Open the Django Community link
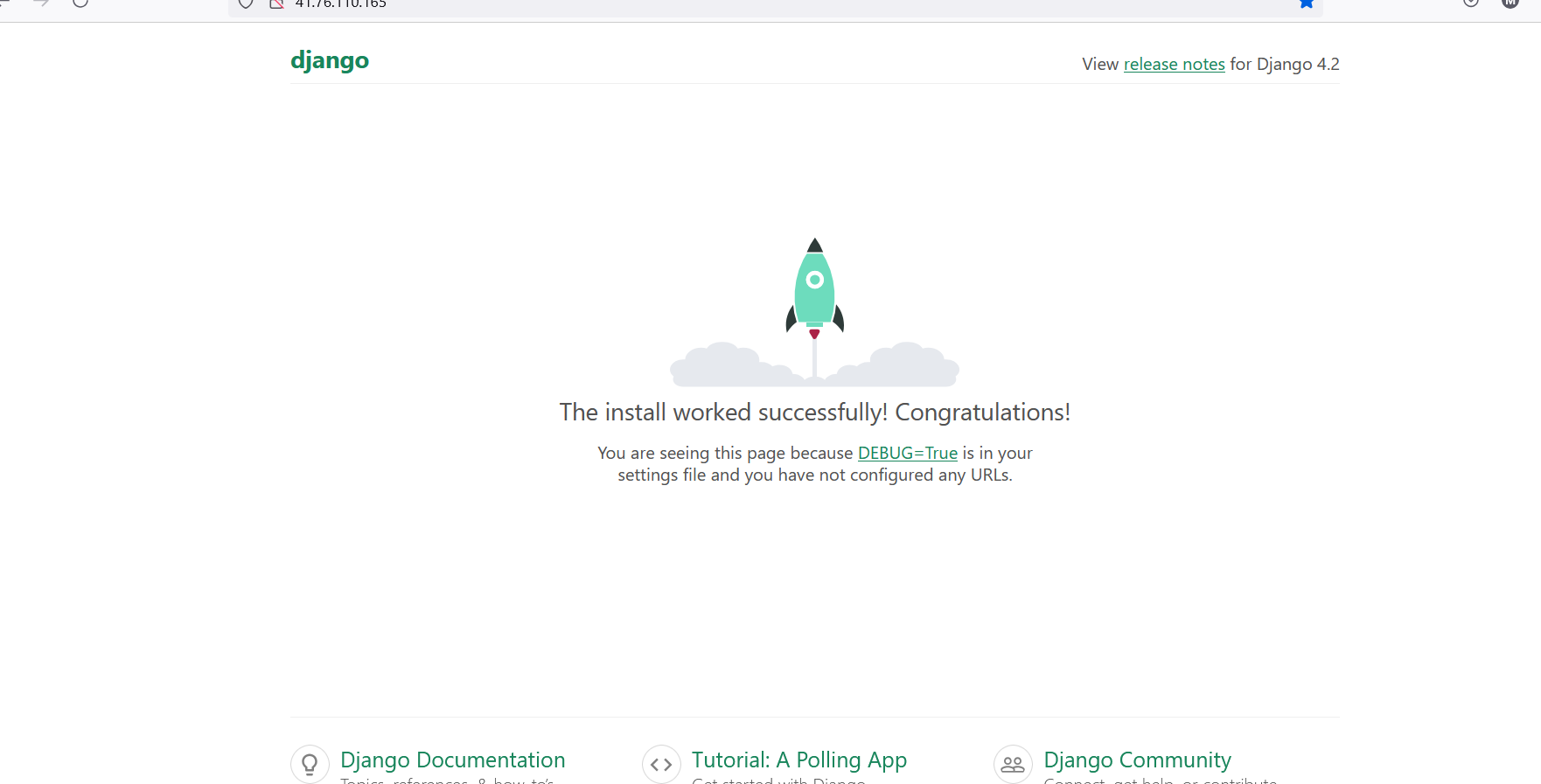The image size is (1541, 784). (1137, 760)
